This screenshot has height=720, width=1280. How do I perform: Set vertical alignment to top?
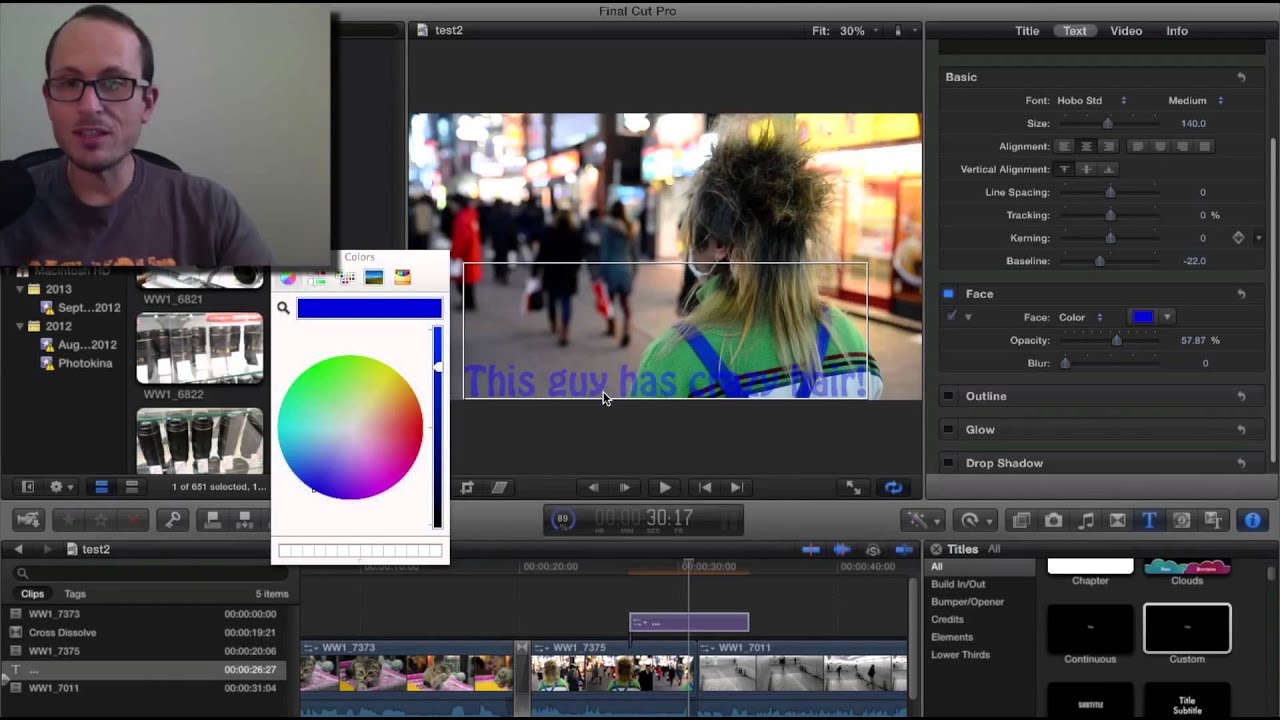pyautogui.click(x=1064, y=169)
